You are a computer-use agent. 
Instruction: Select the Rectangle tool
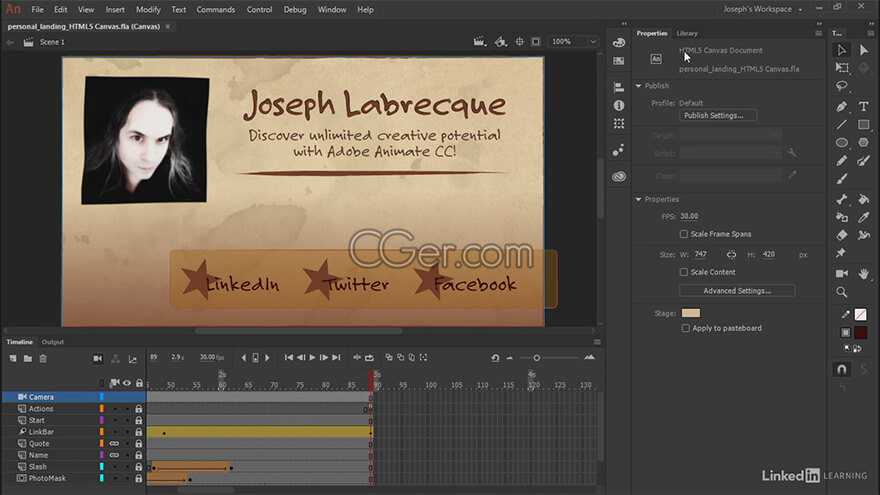coord(864,125)
